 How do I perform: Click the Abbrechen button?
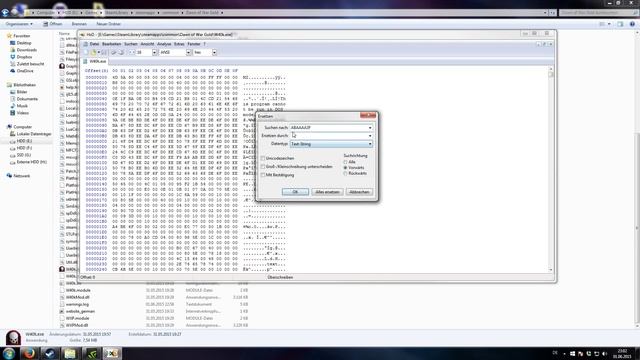click(x=359, y=192)
